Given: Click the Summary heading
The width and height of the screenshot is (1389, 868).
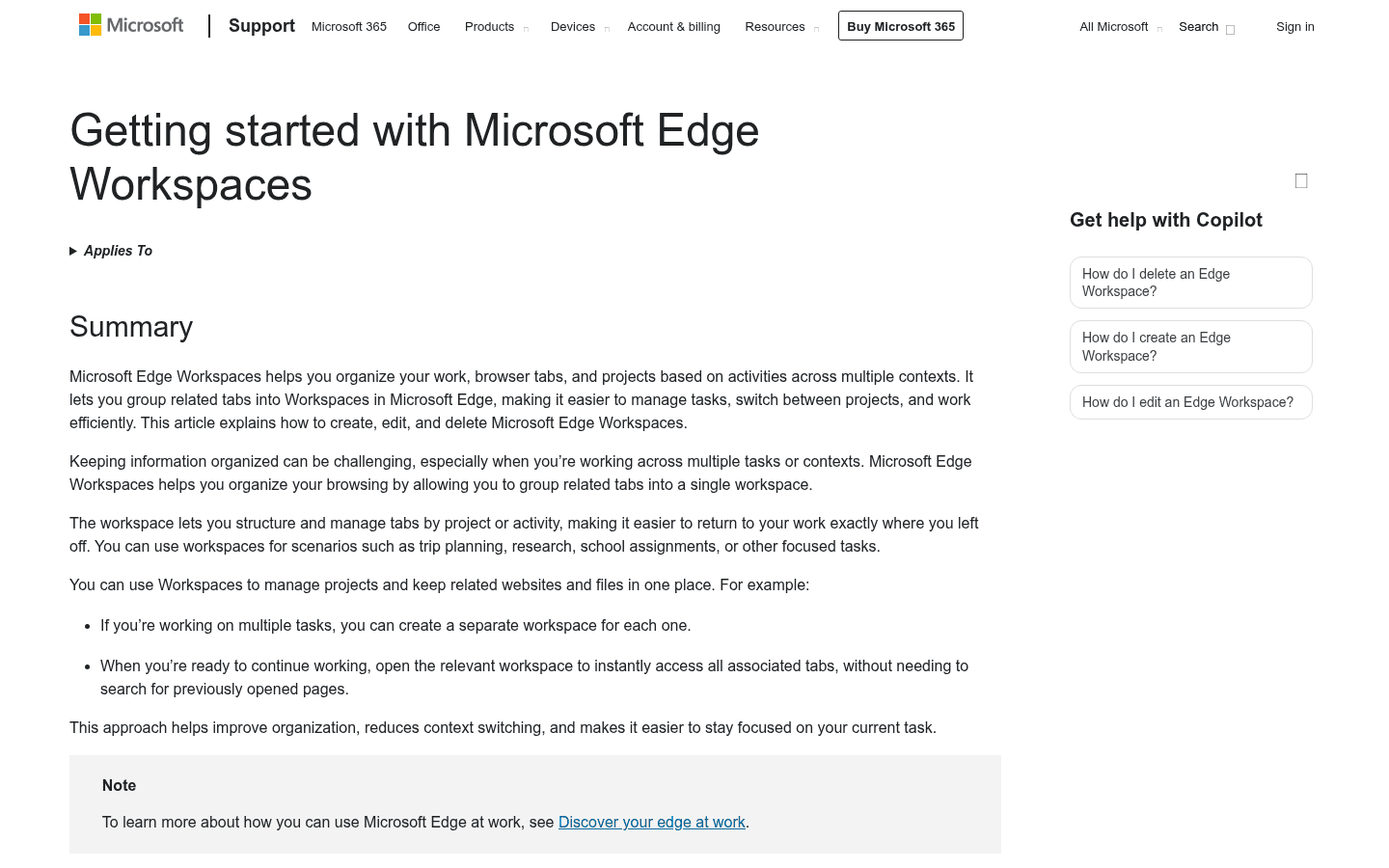Looking at the screenshot, I should pyautogui.click(x=131, y=327).
